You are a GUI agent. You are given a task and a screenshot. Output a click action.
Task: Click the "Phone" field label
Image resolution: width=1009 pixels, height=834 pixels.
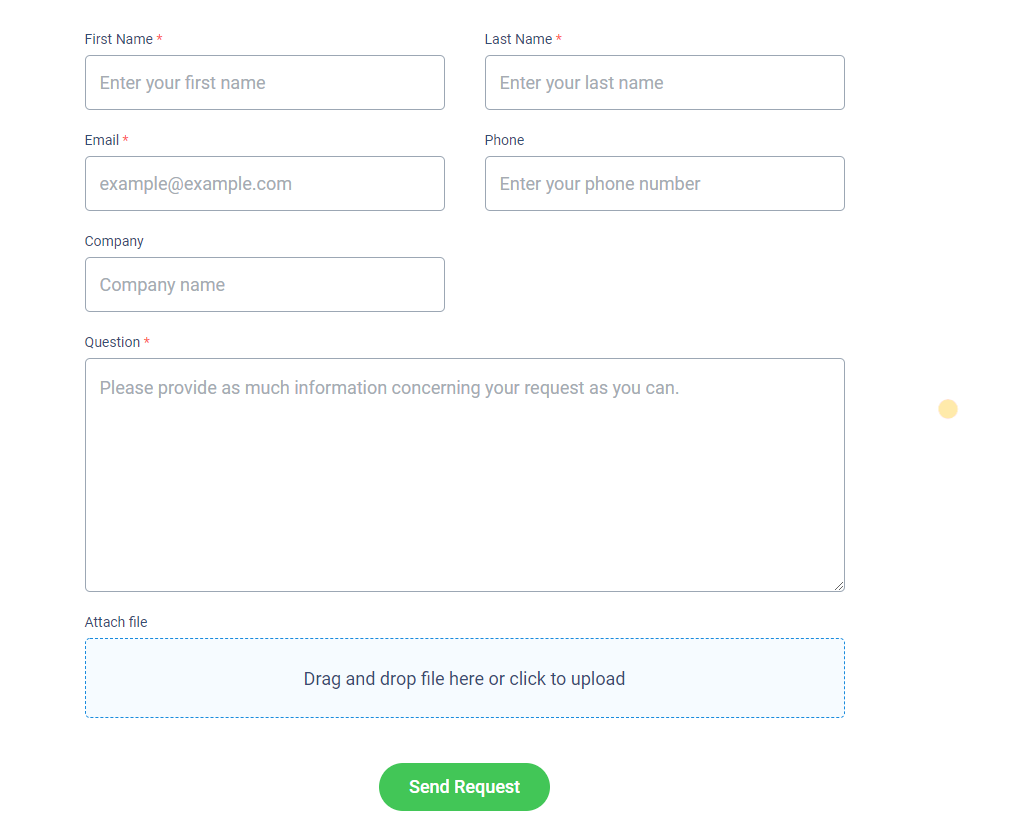[x=504, y=140]
